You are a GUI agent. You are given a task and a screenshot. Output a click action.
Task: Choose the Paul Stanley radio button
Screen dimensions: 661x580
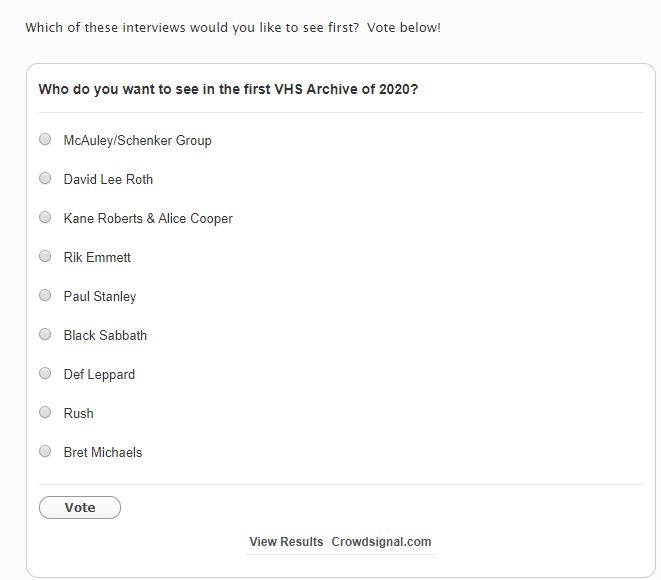[x=45, y=296]
